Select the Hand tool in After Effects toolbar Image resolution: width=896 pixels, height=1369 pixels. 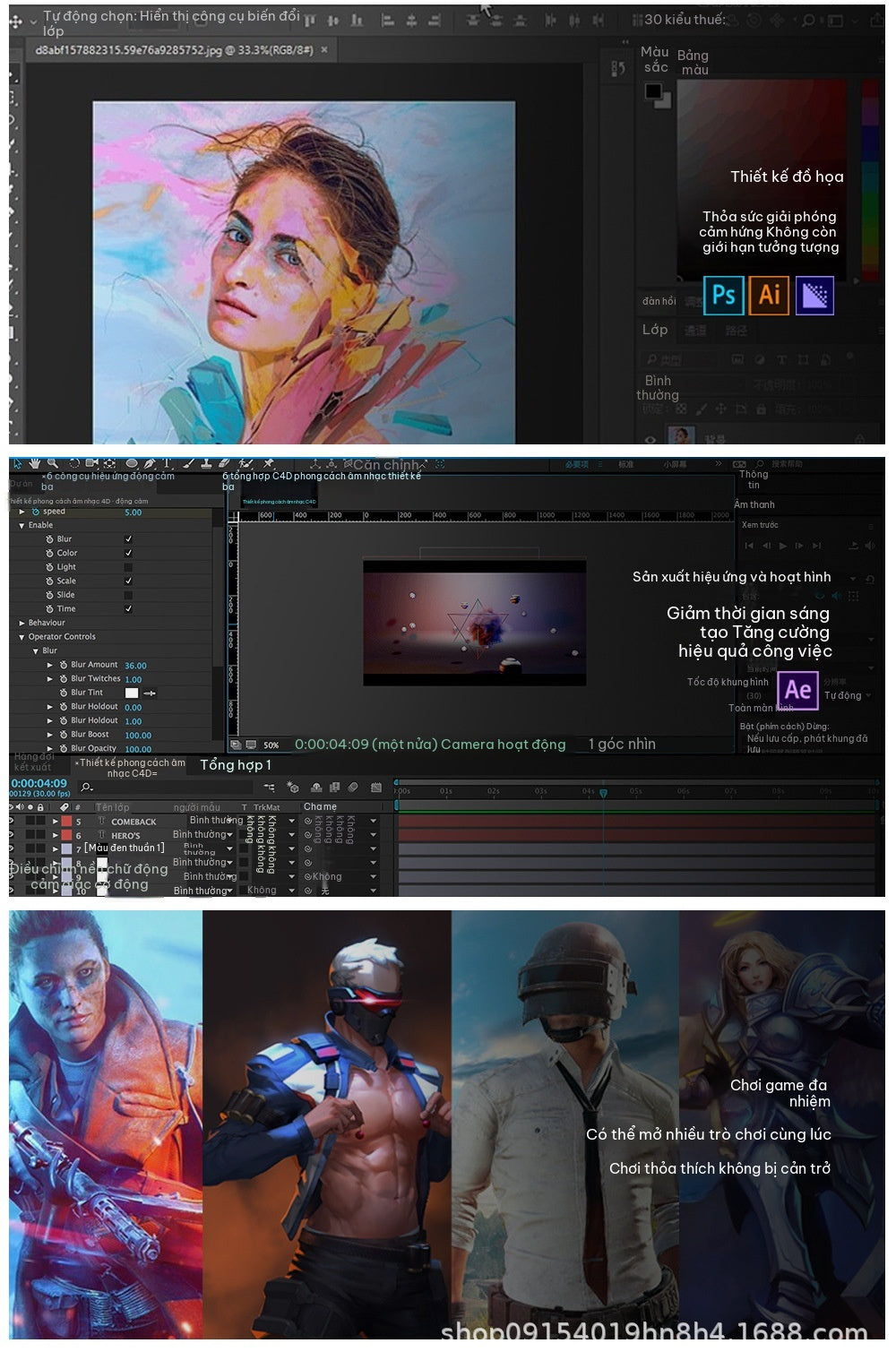click(x=35, y=464)
